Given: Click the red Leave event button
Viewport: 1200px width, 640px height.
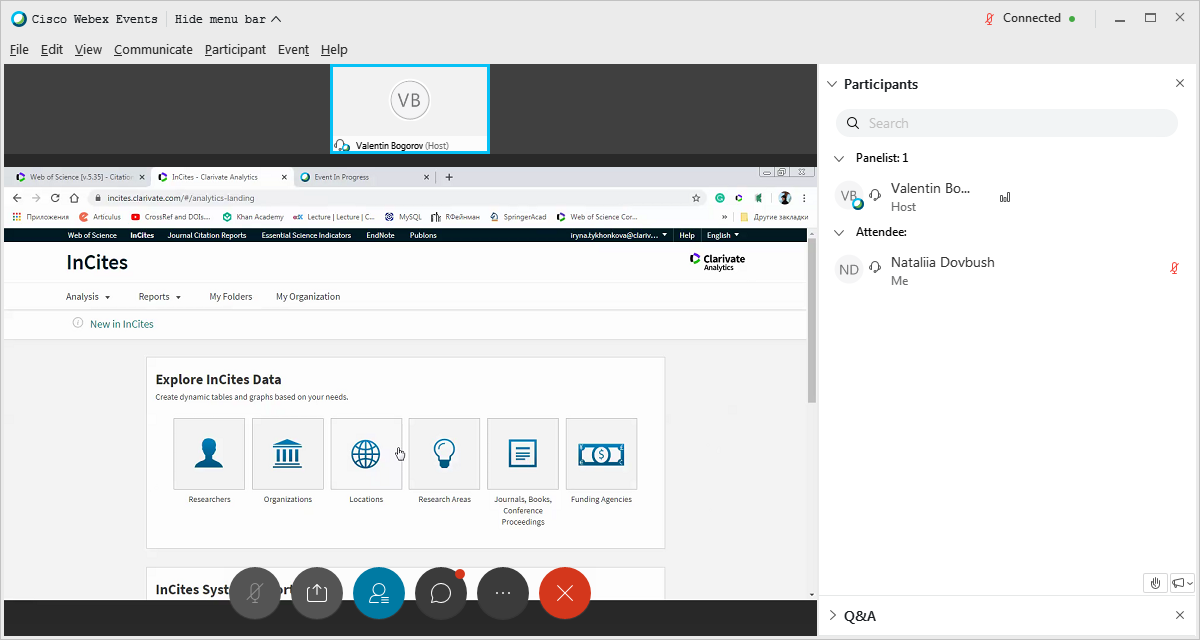Looking at the screenshot, I should point(565,593).
